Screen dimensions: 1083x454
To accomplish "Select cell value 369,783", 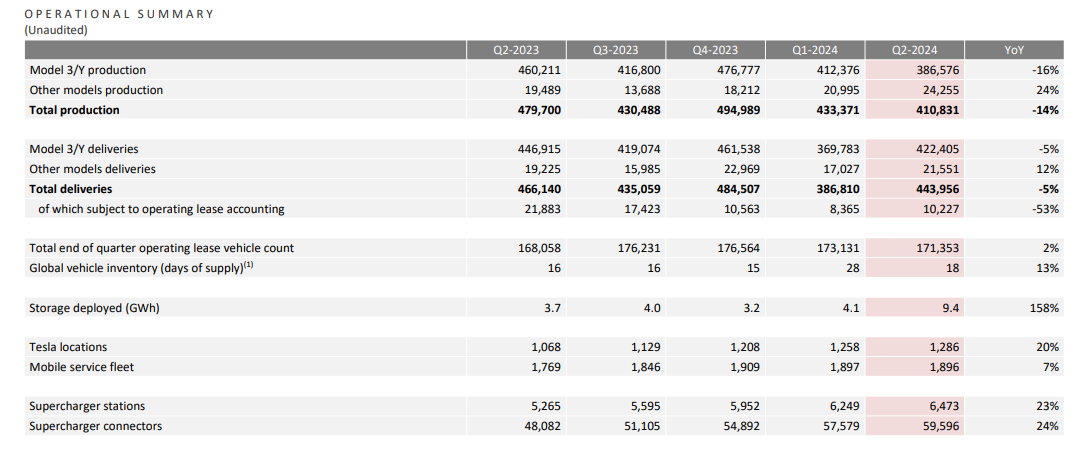I will pyautogui.click(x=837, y=149).
